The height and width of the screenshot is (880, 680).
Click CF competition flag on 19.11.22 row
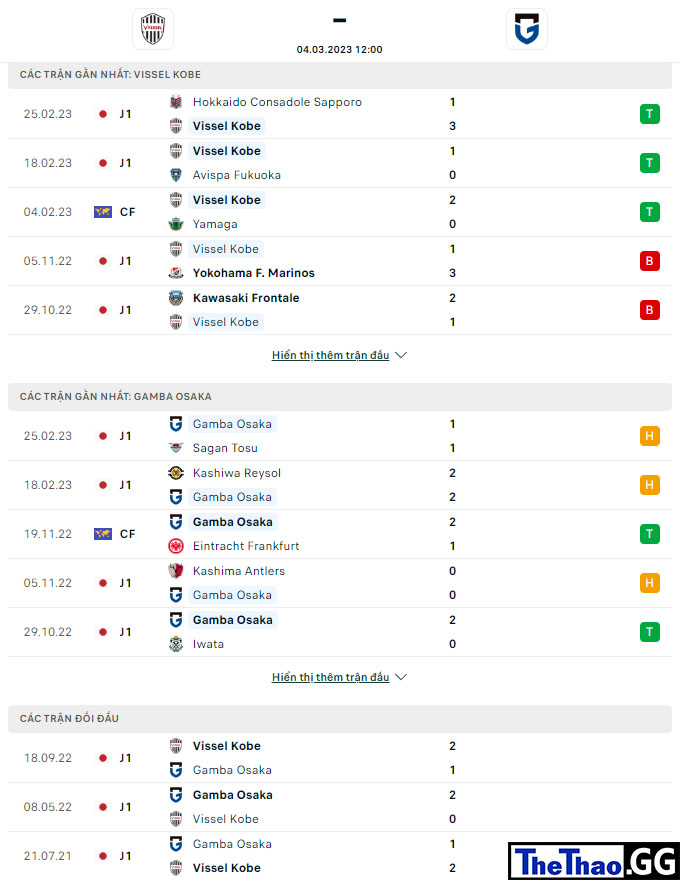[x=103, y=534]
